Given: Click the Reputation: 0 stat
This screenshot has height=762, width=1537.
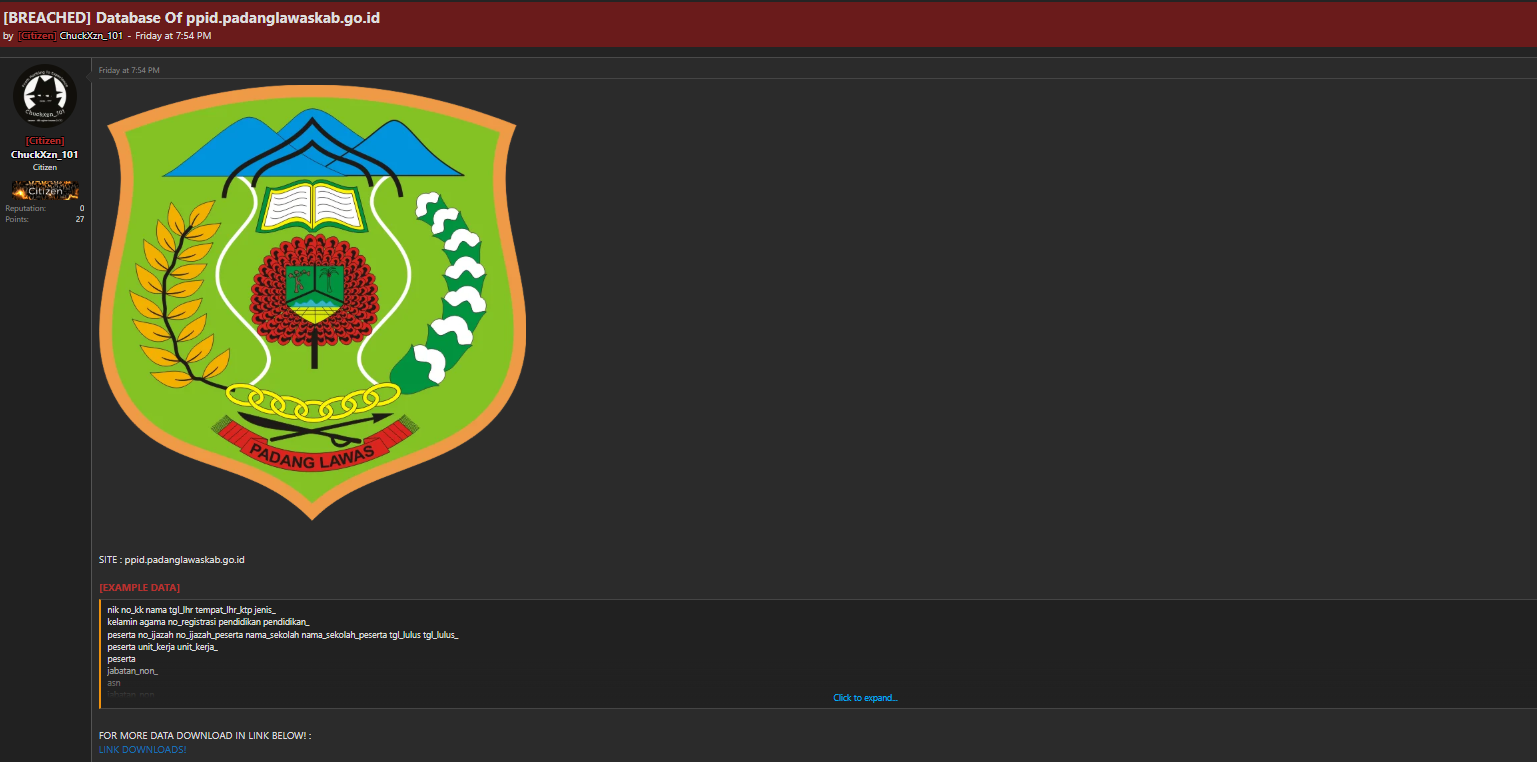Looking at the screenshot, I should (45, 208).
